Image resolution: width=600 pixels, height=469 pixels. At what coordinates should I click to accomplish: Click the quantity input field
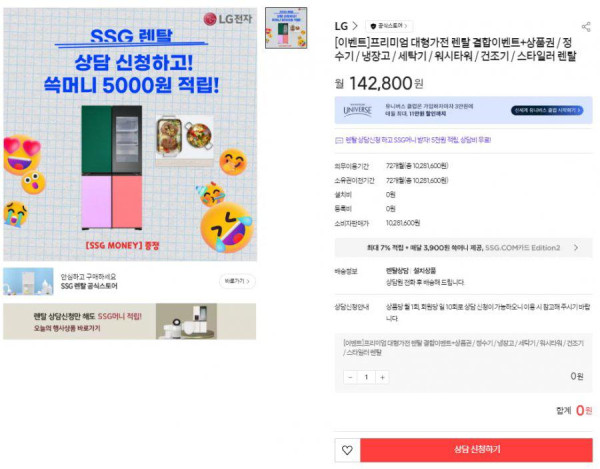point(366,377)
